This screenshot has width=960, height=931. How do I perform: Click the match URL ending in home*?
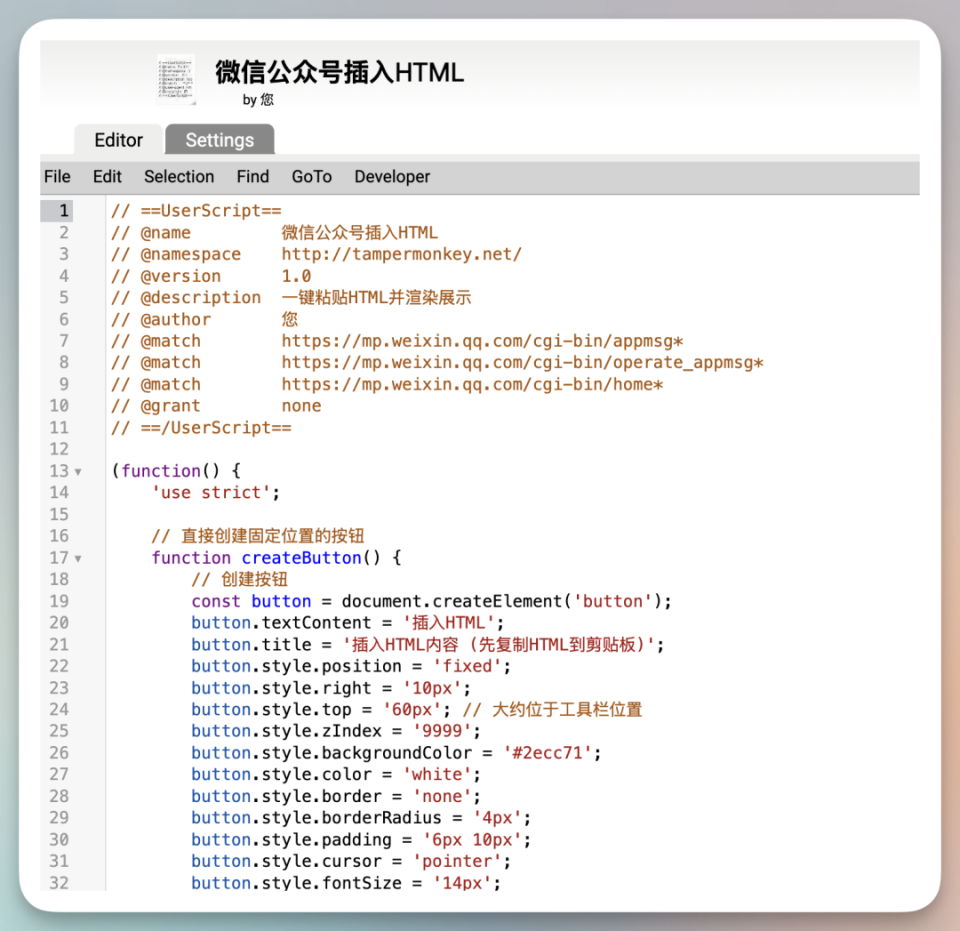(472, 384)
